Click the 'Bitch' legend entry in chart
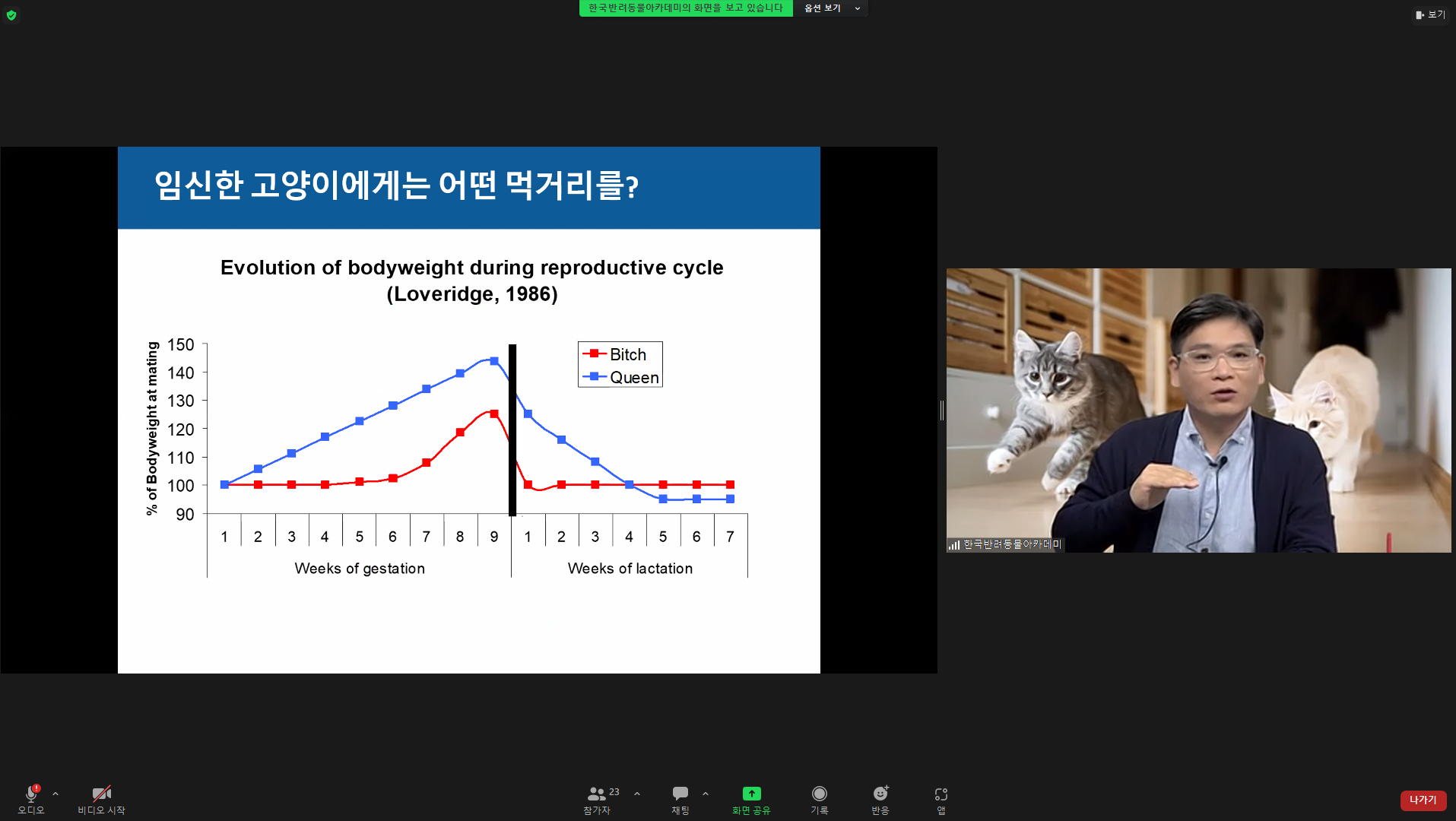 coord(614,354)
